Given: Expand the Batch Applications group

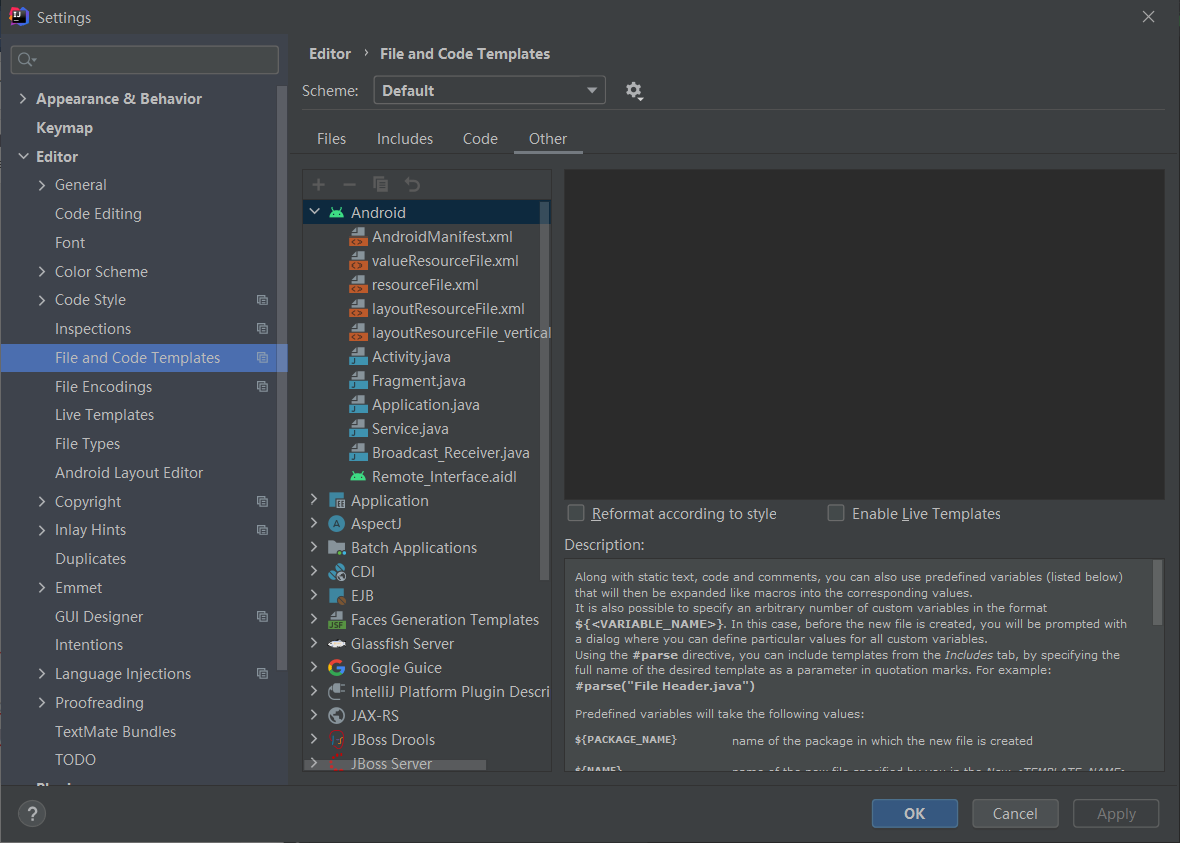Looking at the screenshot, I should click(315, 547).
